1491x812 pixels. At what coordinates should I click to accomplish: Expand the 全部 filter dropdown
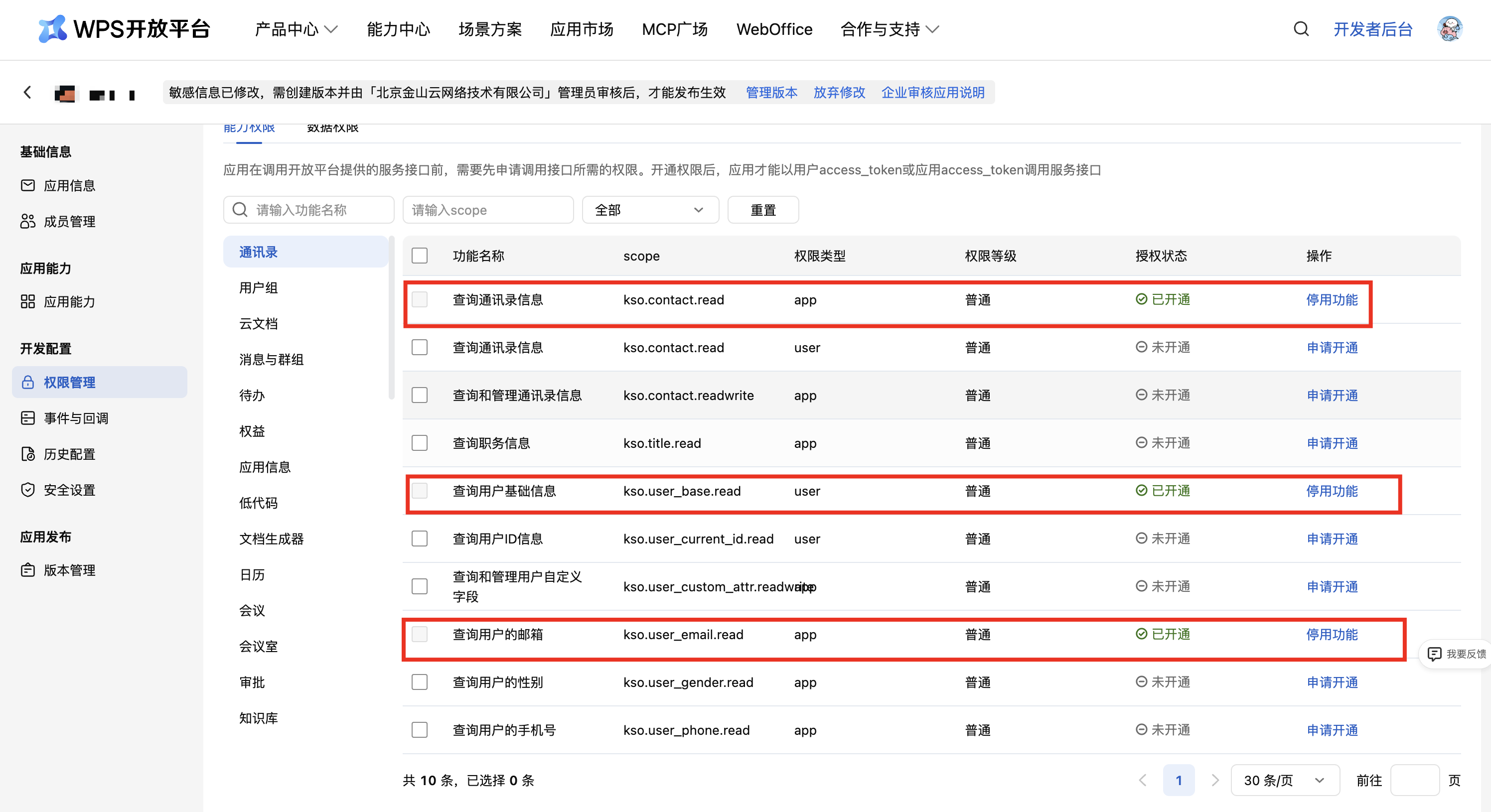pyautogui.click(x=650, y=210)
